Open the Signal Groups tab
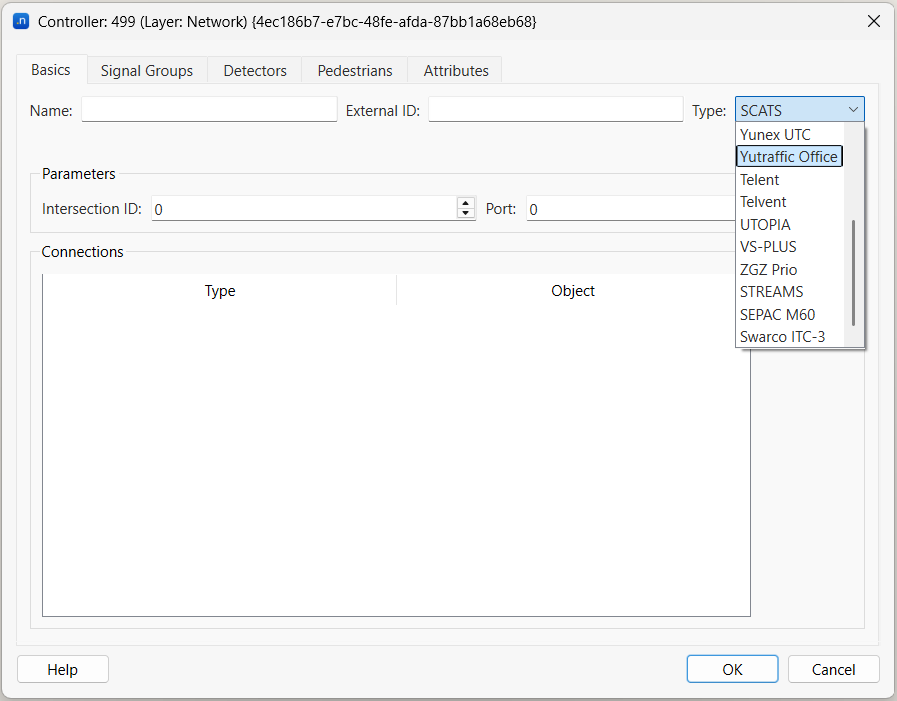Viewport: 897px width, 701px height. (146, 71)
